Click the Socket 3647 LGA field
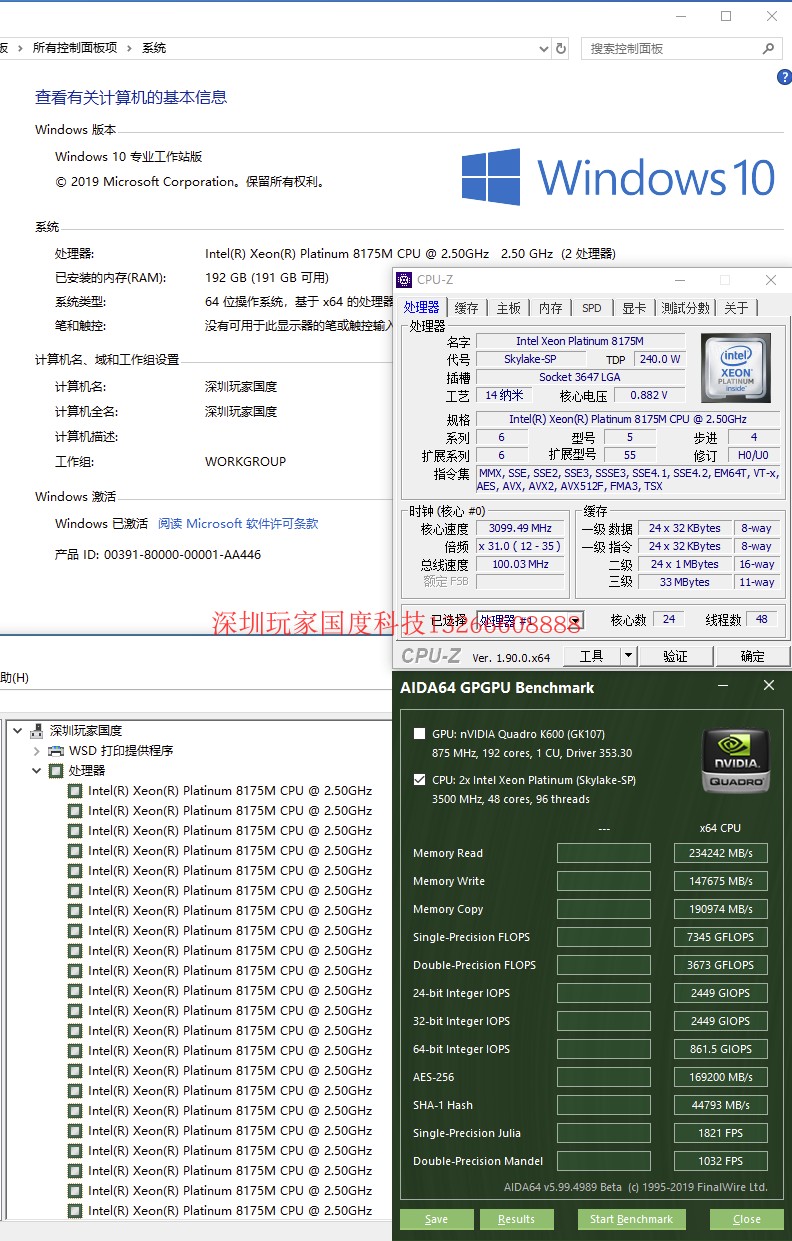This screenshot has height=1241, width=792. tap(580, 377)
